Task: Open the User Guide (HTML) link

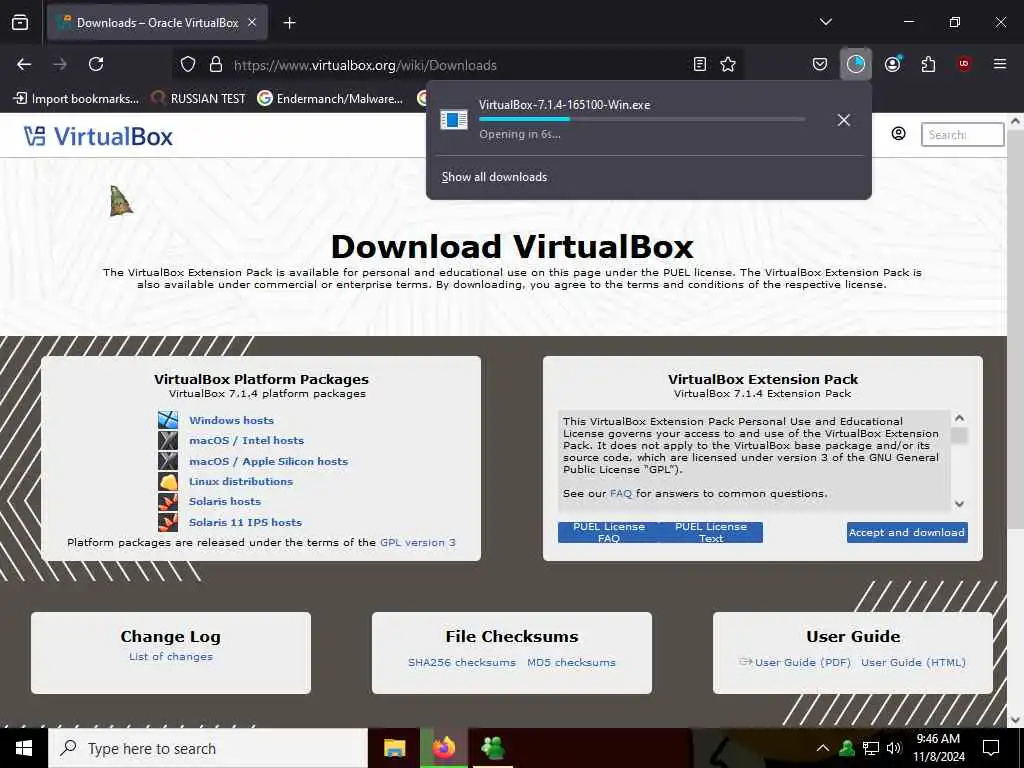Action: 913,662
